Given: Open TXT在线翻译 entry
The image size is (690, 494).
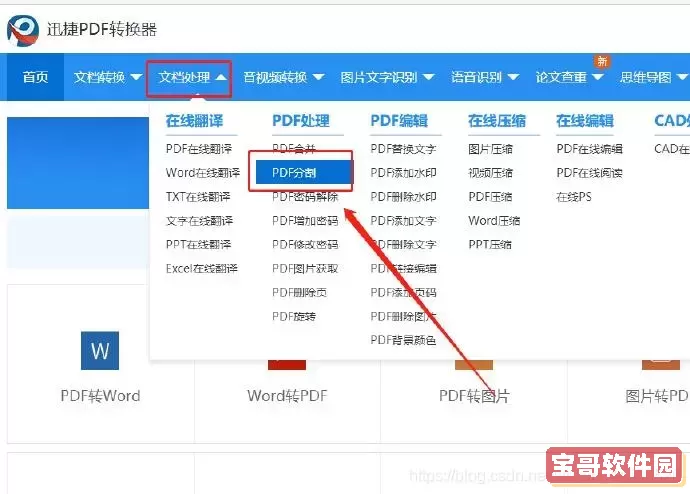Looking at the screenshot, I should pyautogui.click(x=198, y=197).
